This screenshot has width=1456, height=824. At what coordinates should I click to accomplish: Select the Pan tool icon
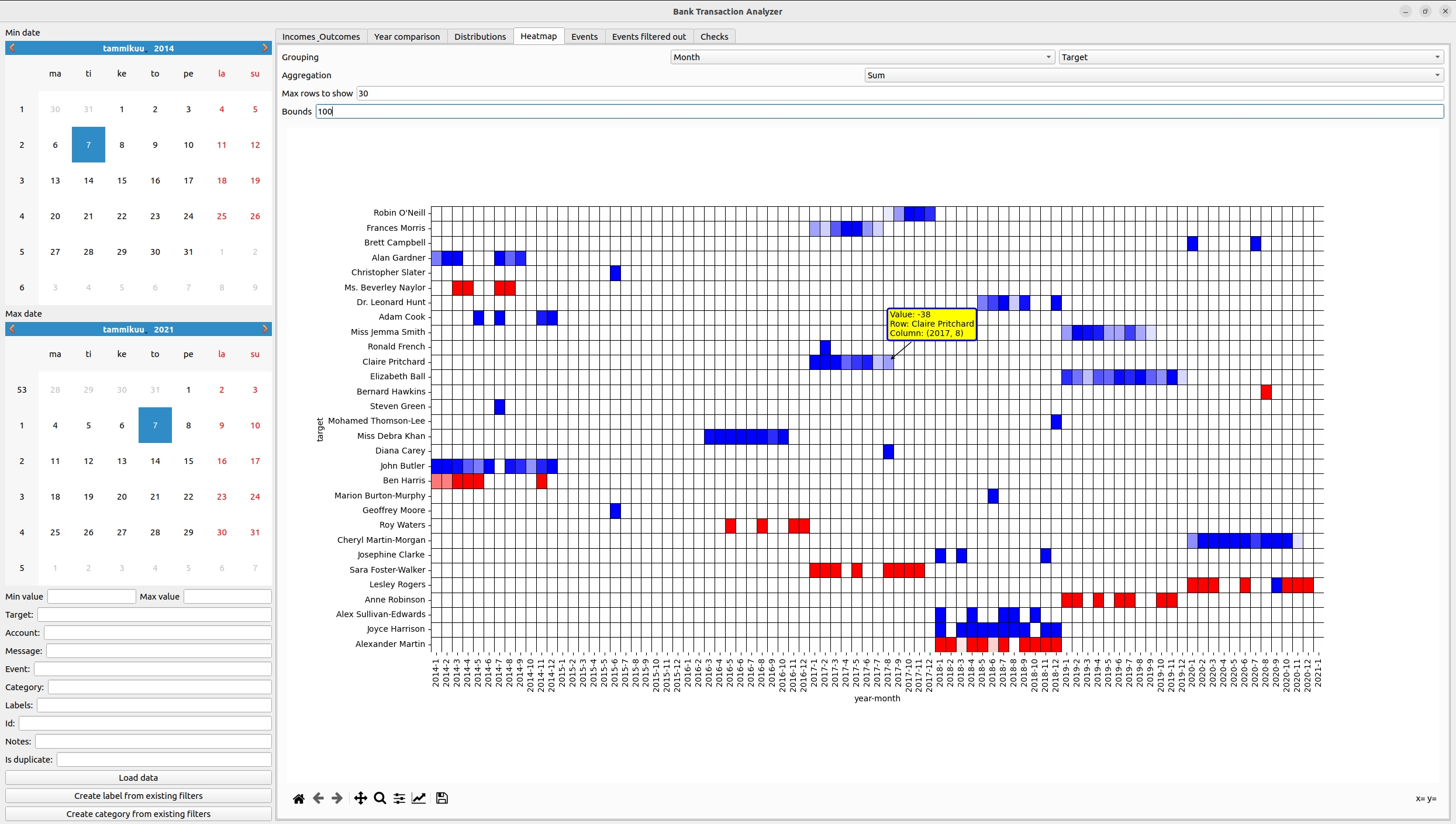361,798
